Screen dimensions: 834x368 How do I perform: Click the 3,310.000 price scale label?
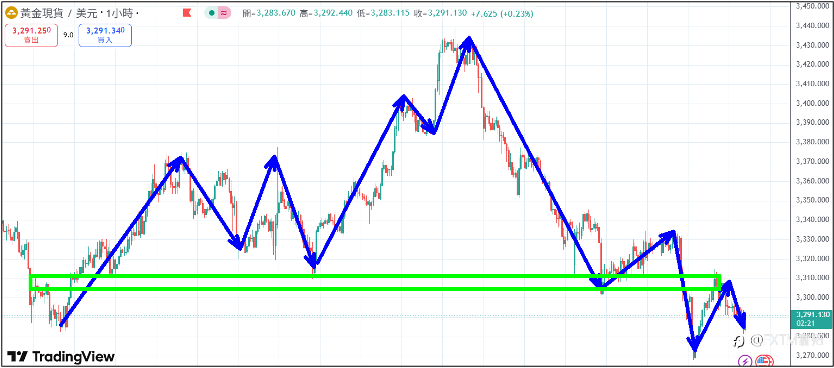pos(812,278)
